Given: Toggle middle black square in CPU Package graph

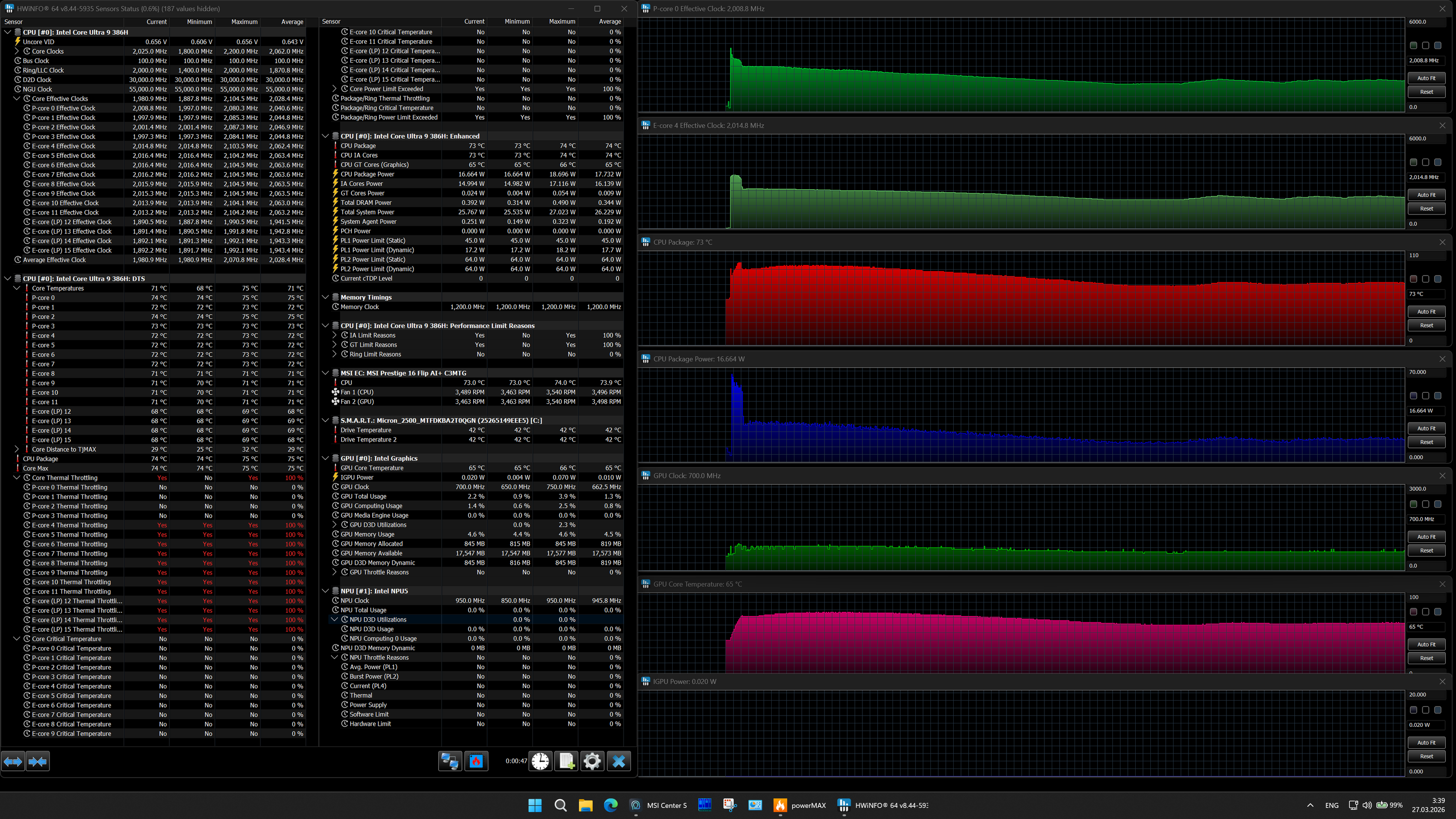Looking at the screenshot, I should click(1425, 278).
